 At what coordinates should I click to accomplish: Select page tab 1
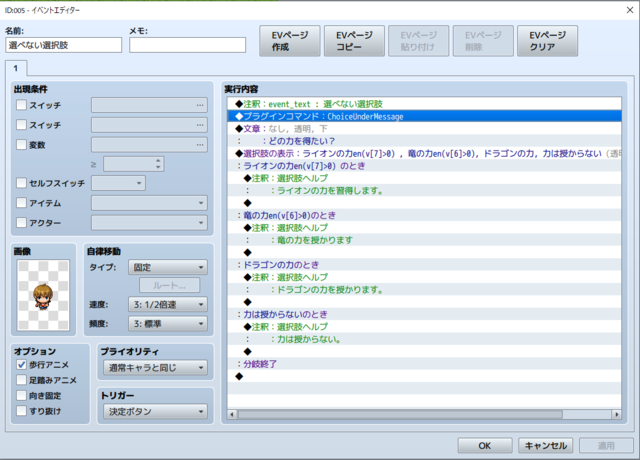(16, 68)
